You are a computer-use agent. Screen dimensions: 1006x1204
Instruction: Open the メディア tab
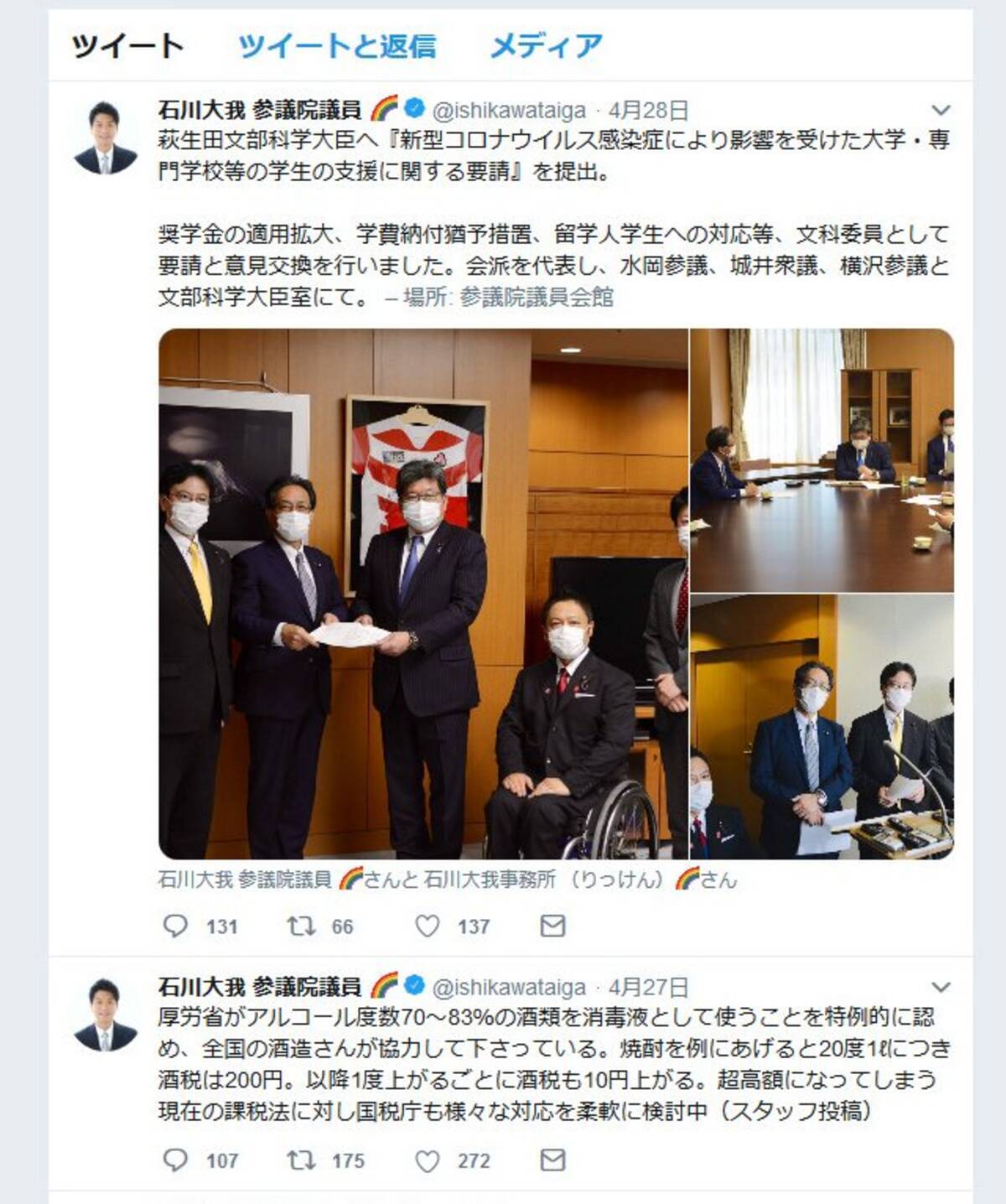[546, 46]
